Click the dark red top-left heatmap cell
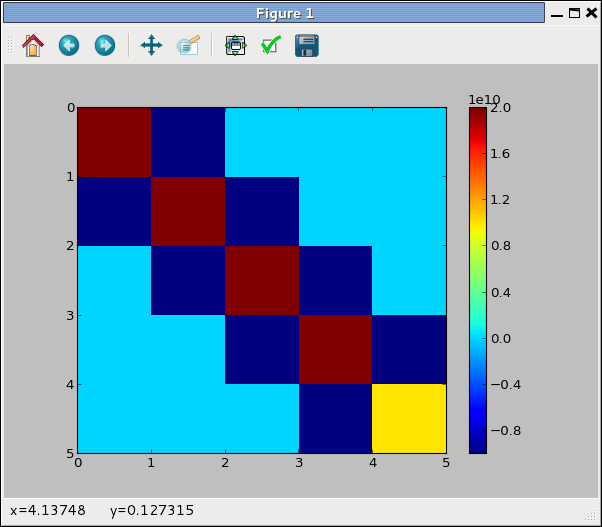Viewport: 602px width, 527px height. tap(114, 142)
